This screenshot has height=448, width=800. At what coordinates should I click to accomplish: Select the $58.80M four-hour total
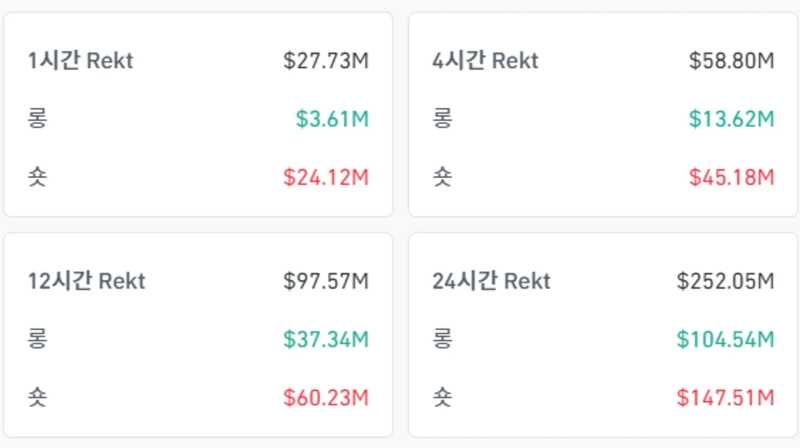click(732, 61)
